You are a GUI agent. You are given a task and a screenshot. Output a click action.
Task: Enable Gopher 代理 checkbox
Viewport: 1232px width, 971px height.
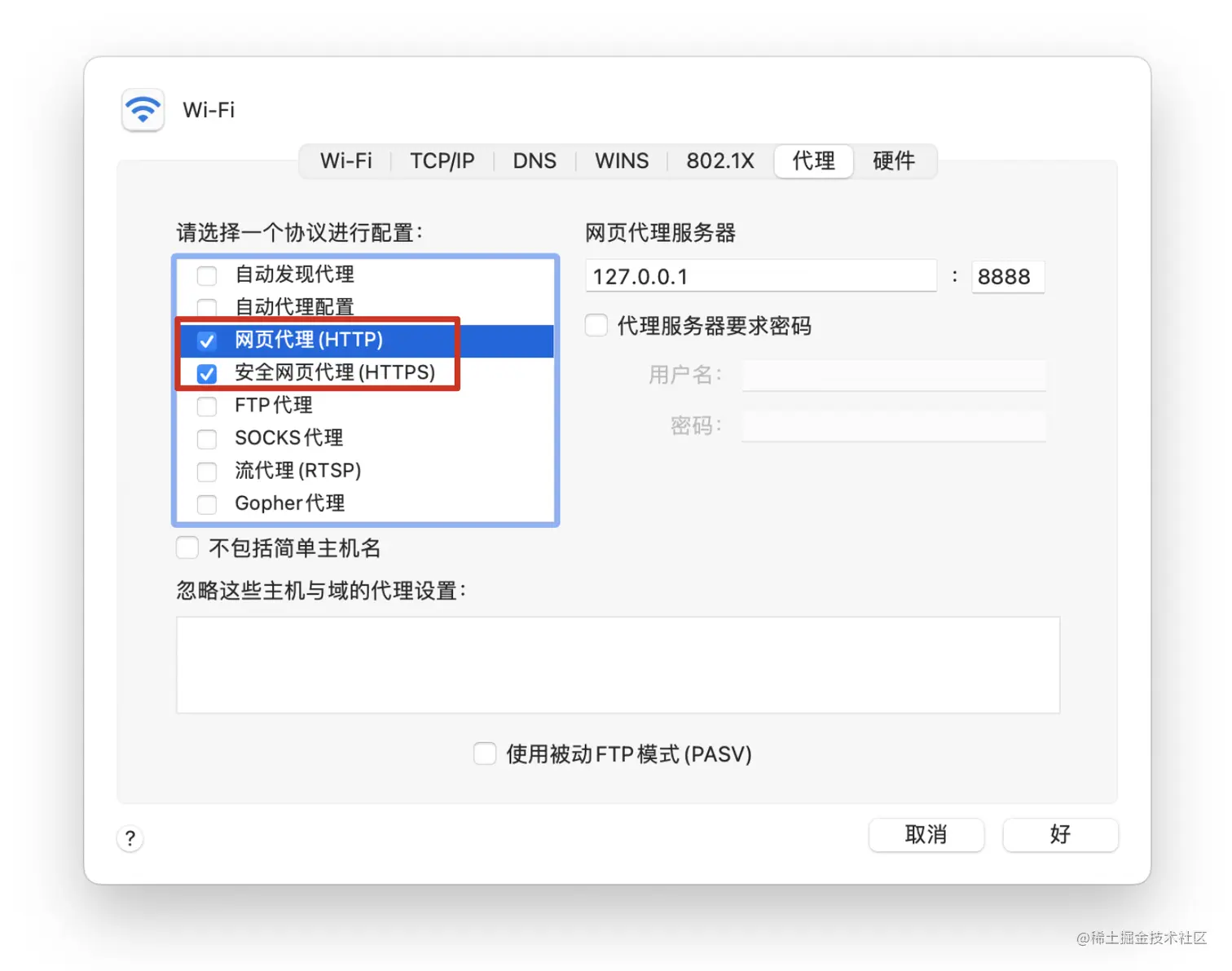(207, 504)
